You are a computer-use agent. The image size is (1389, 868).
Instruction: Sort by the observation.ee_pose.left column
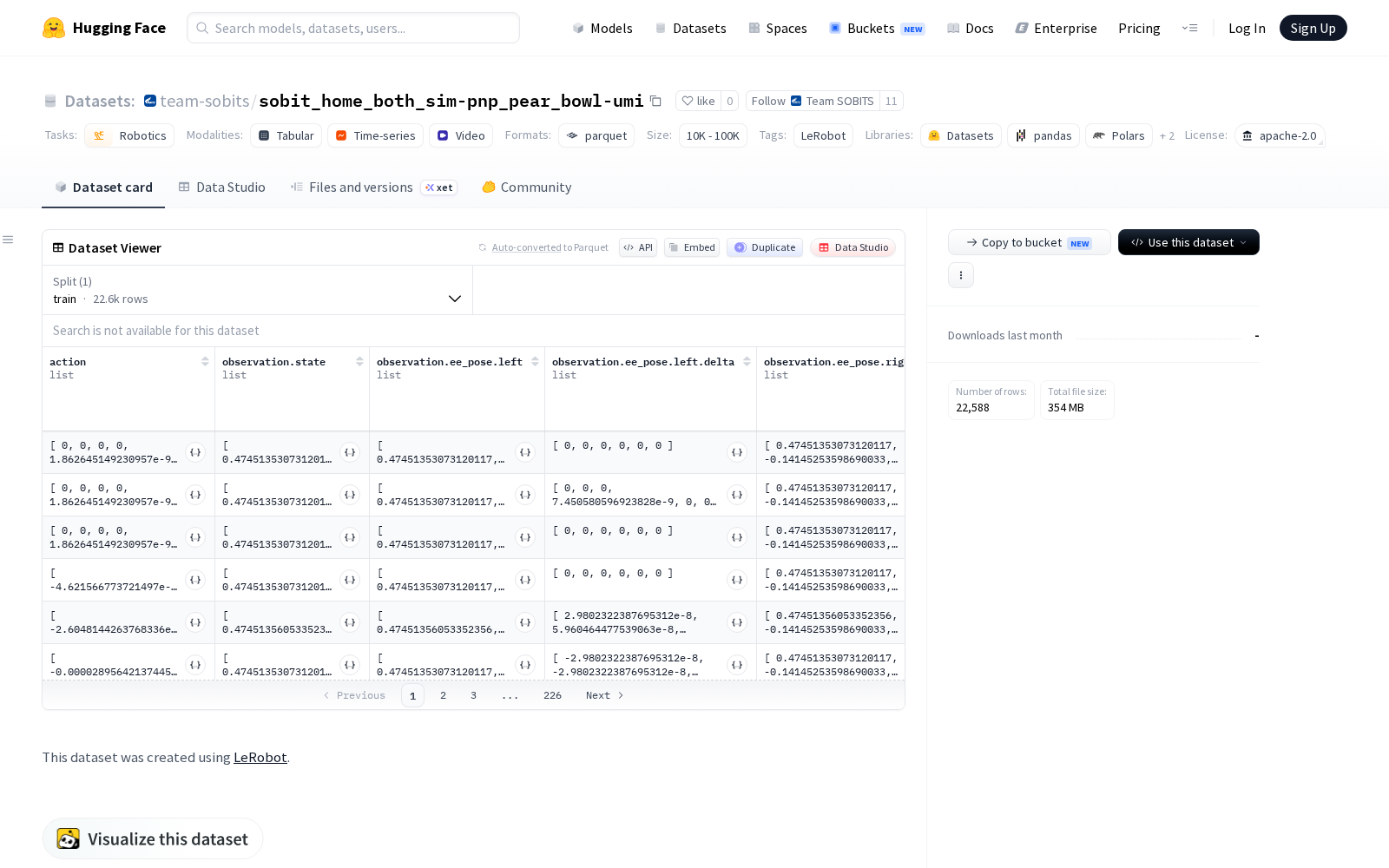tap(535, 361)
